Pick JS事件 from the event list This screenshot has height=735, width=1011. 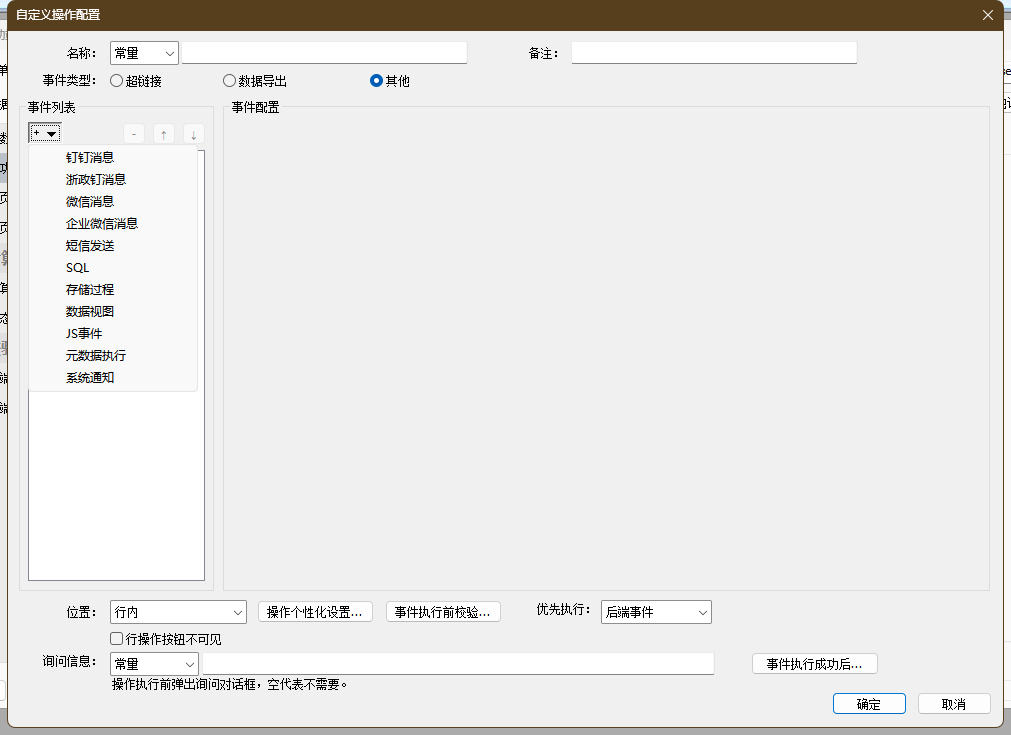[84, 333]
